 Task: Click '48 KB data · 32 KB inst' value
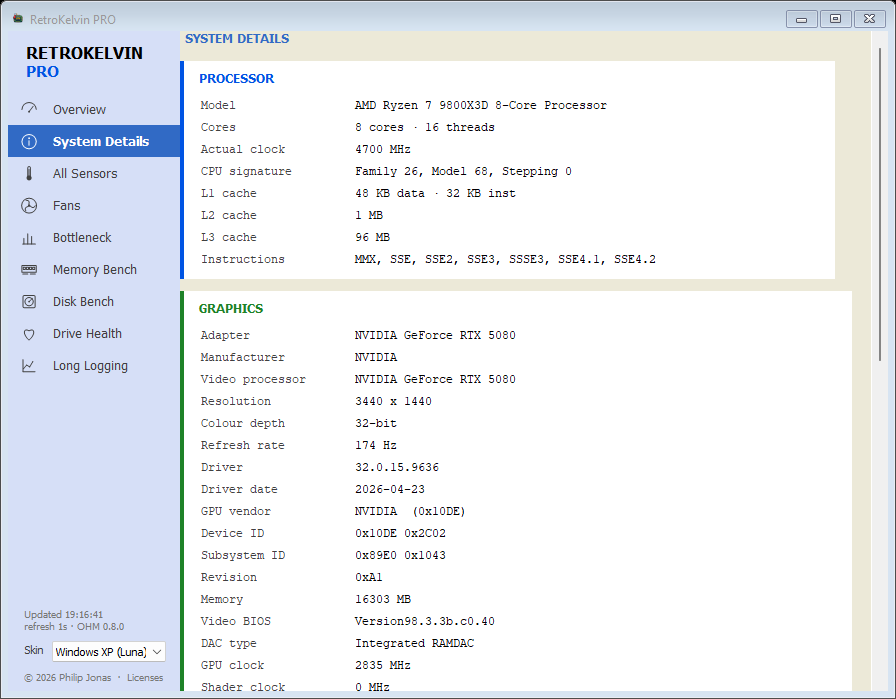point(435,193)
